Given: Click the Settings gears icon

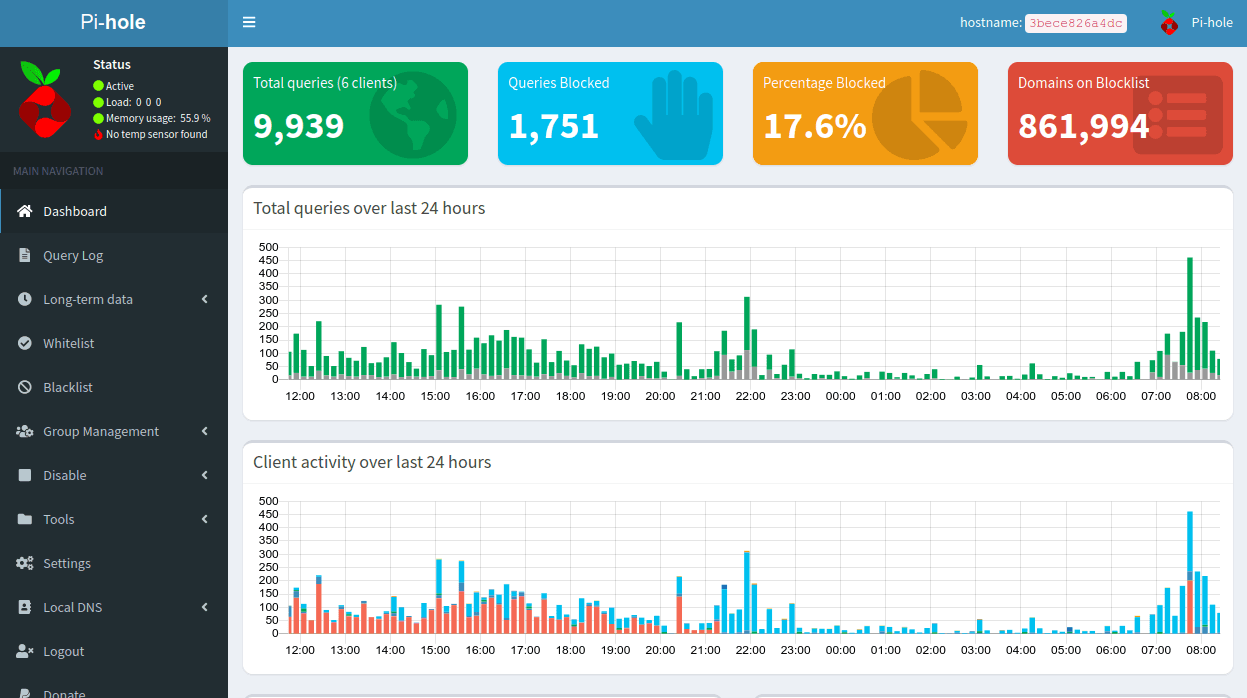Looking at the screenshot, I should (25, 563).
